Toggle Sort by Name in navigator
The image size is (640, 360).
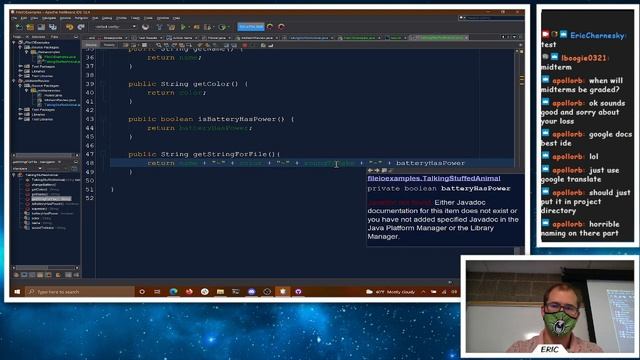[68, 275]
